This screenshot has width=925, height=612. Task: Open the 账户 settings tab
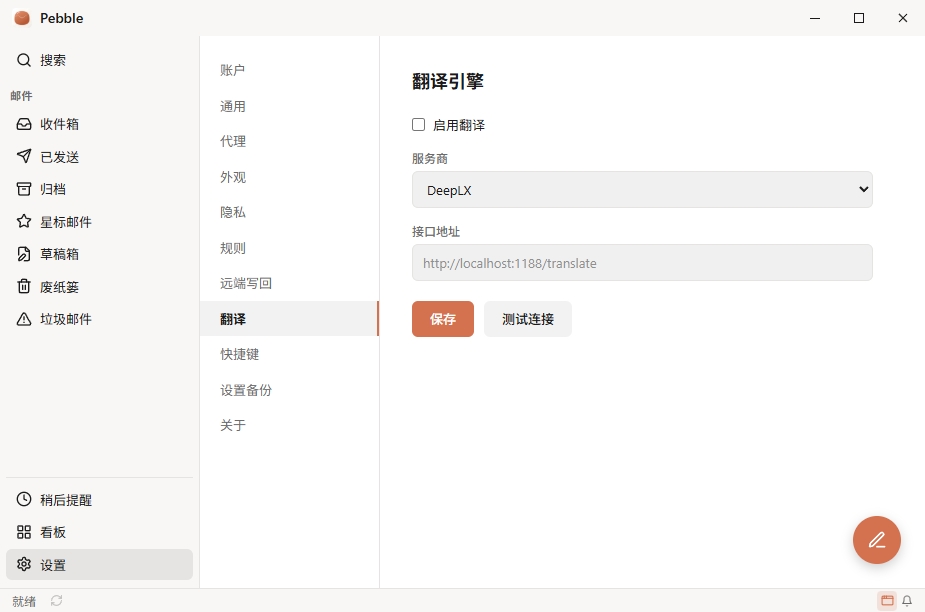pos(289,70)
